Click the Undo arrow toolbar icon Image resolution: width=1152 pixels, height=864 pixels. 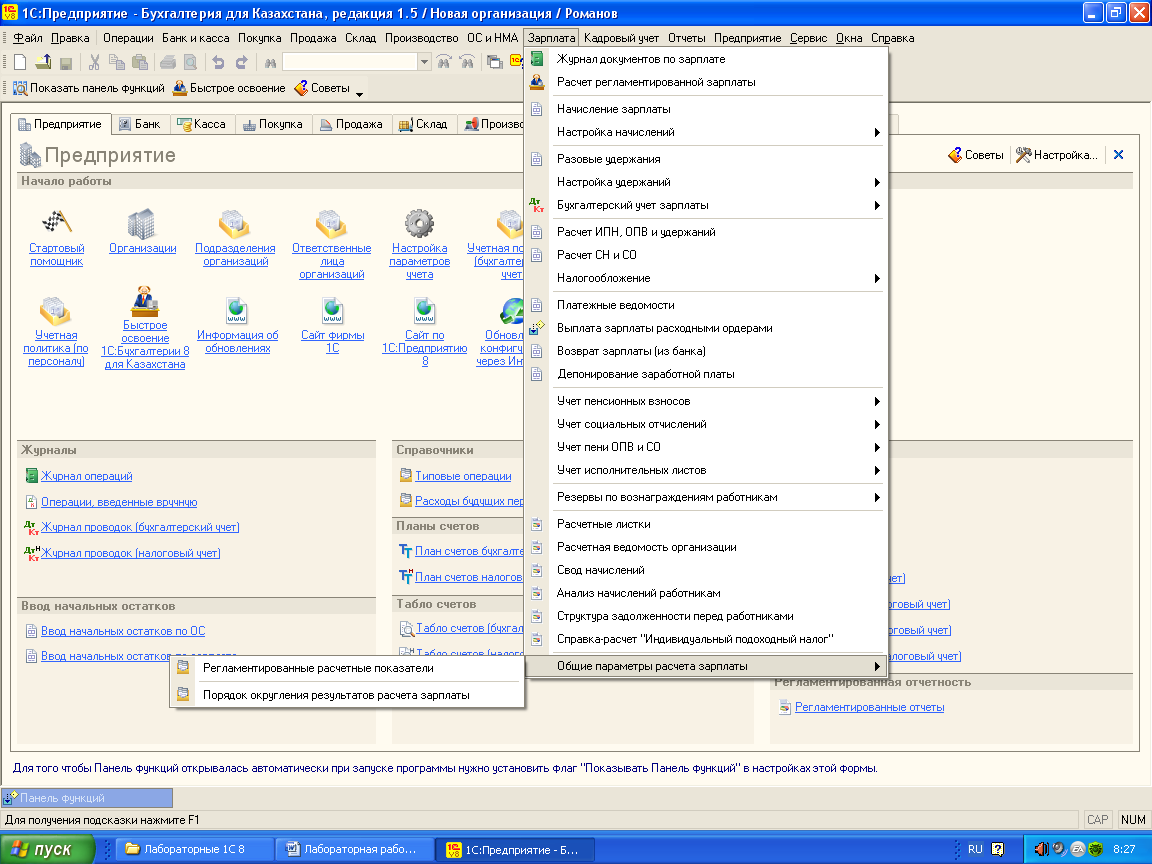point(217,63)
